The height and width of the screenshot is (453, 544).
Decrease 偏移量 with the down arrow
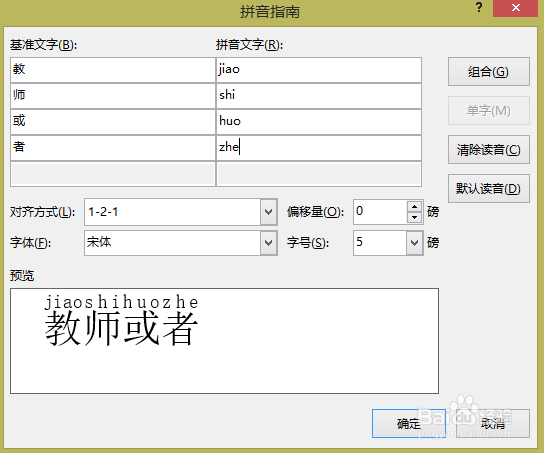click(414, 217)
